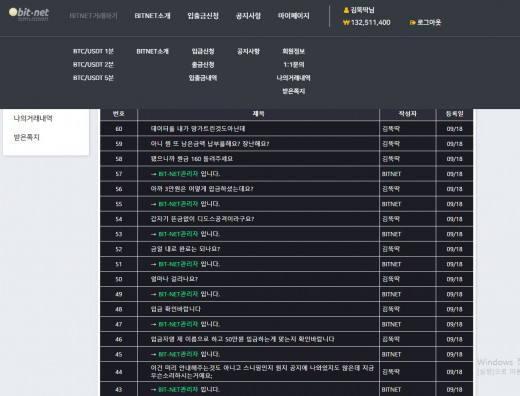
Task: Click the user profile icon beside the username
Action: tap(346, 10)
